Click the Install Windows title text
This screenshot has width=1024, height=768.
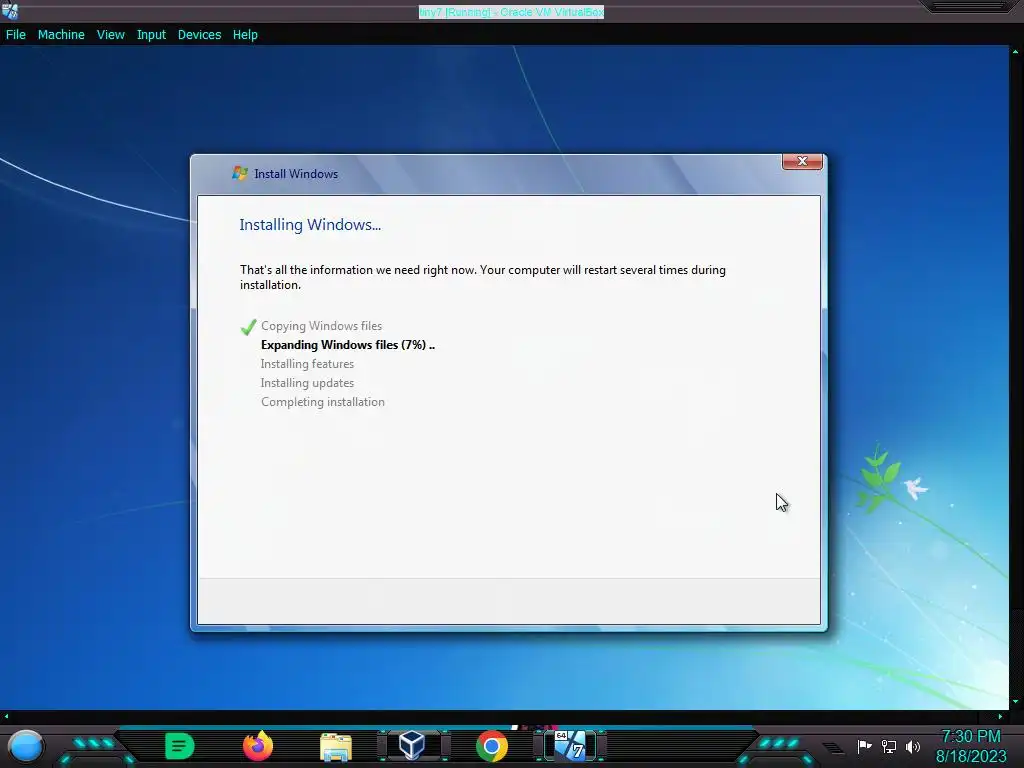coord(296,174)
